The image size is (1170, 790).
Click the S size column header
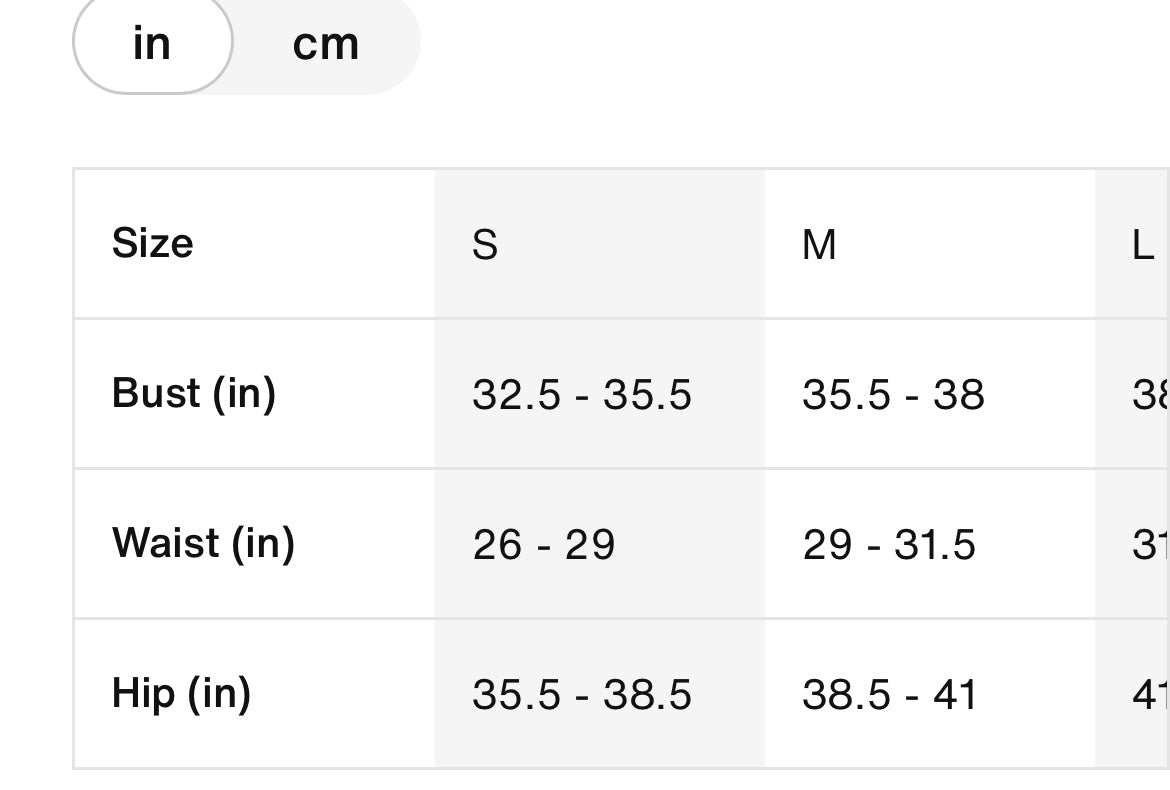coord(485,245)
